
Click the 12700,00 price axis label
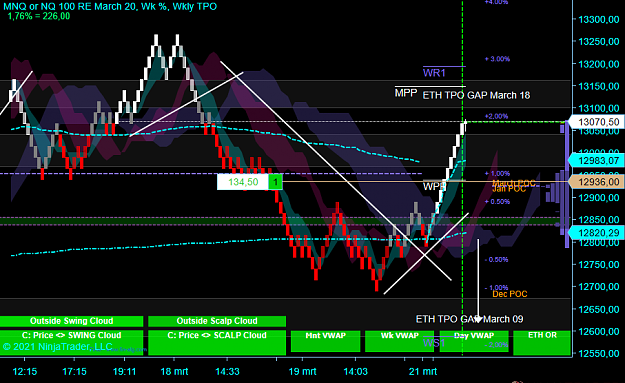click(599, 287)
